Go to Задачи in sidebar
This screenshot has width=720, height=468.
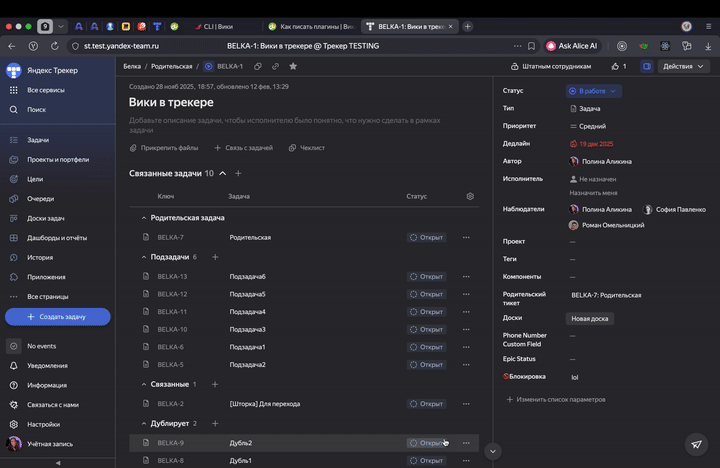tap(38, 140)
